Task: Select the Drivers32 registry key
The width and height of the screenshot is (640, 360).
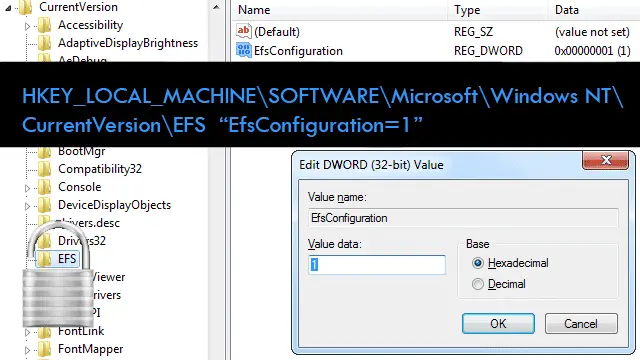Action: (x=82, y=241)
